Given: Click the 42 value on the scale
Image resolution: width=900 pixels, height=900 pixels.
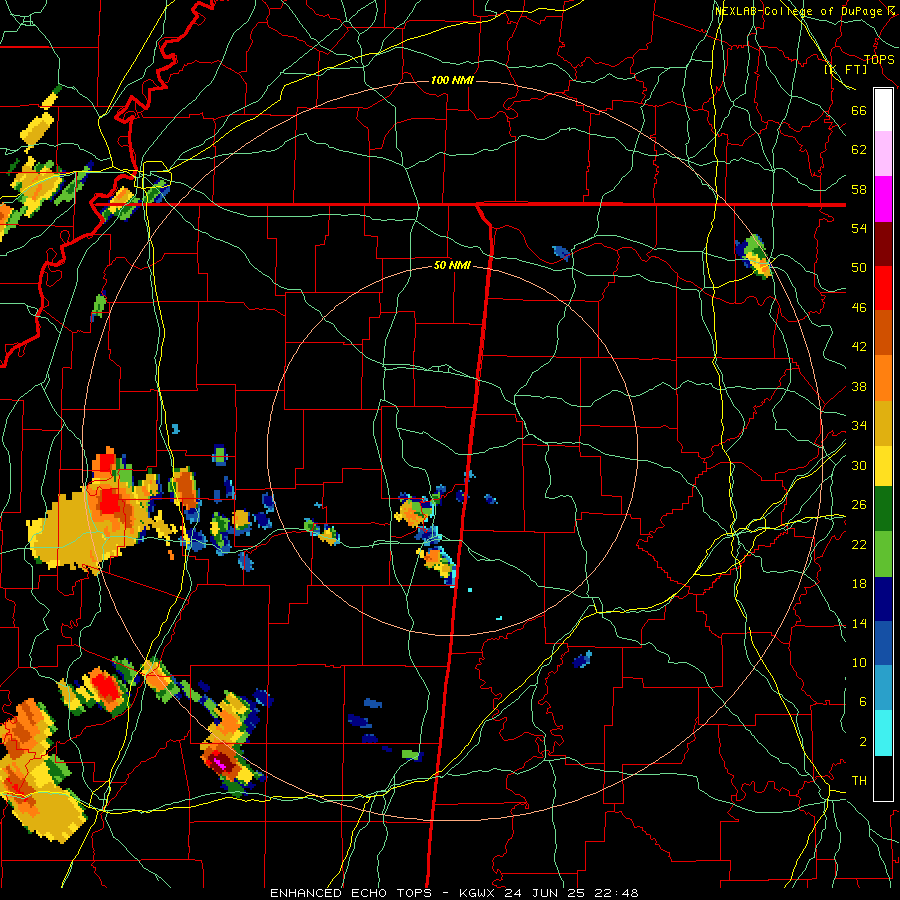Looking at the screenshot, I should [x=859, y=347].
